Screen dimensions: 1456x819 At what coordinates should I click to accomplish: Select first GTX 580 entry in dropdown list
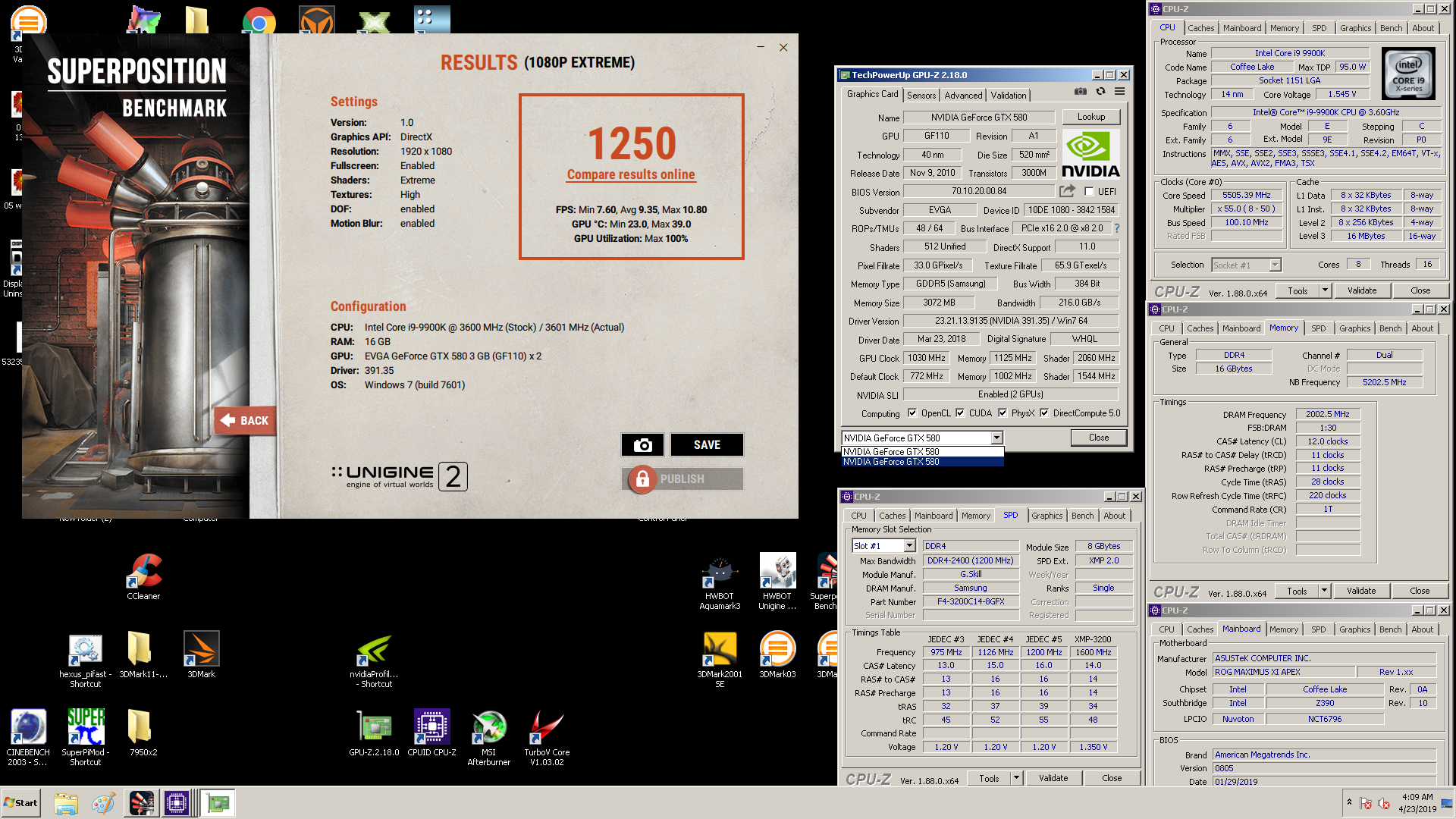922,452
